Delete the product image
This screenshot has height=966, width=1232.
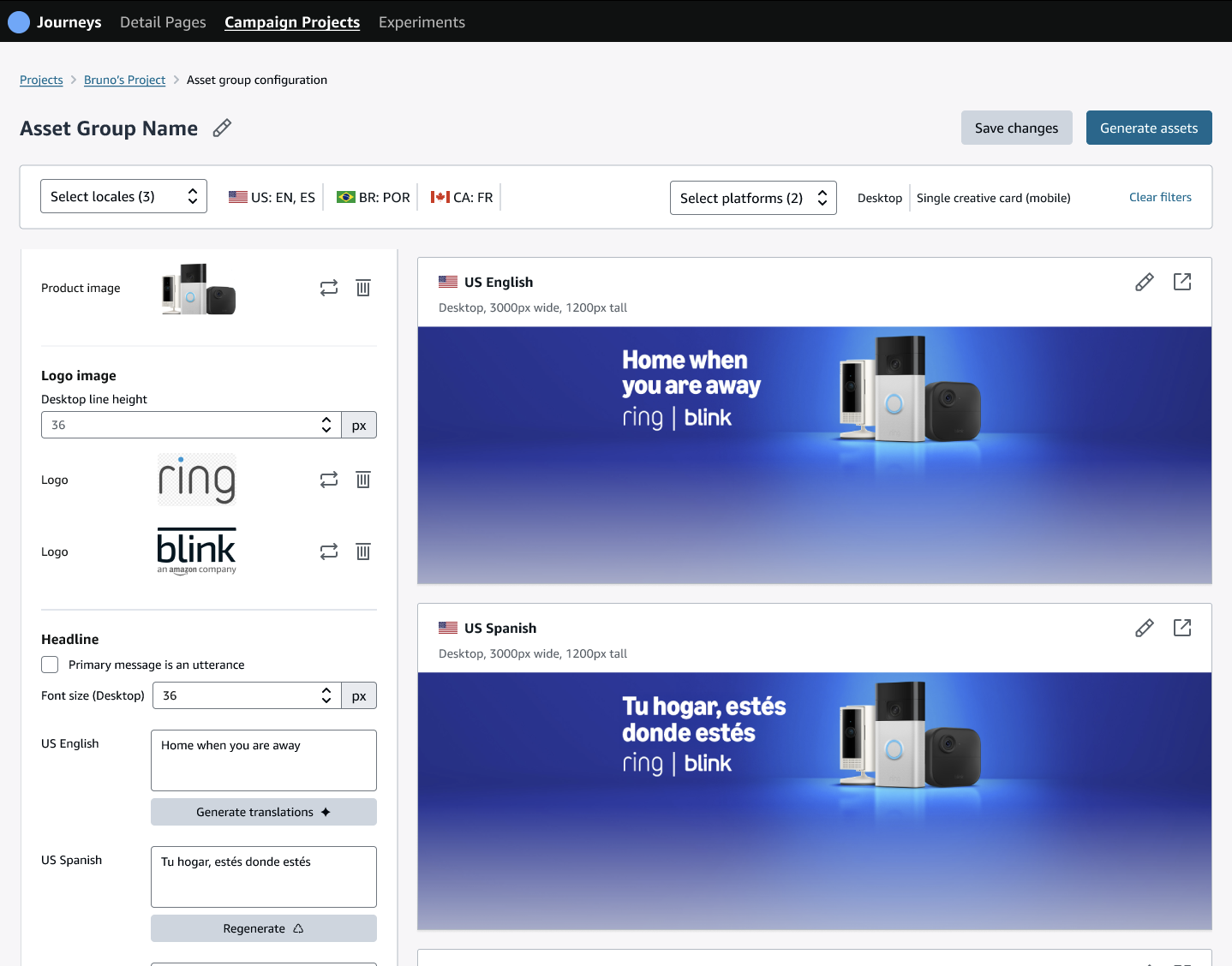point(363,288)
